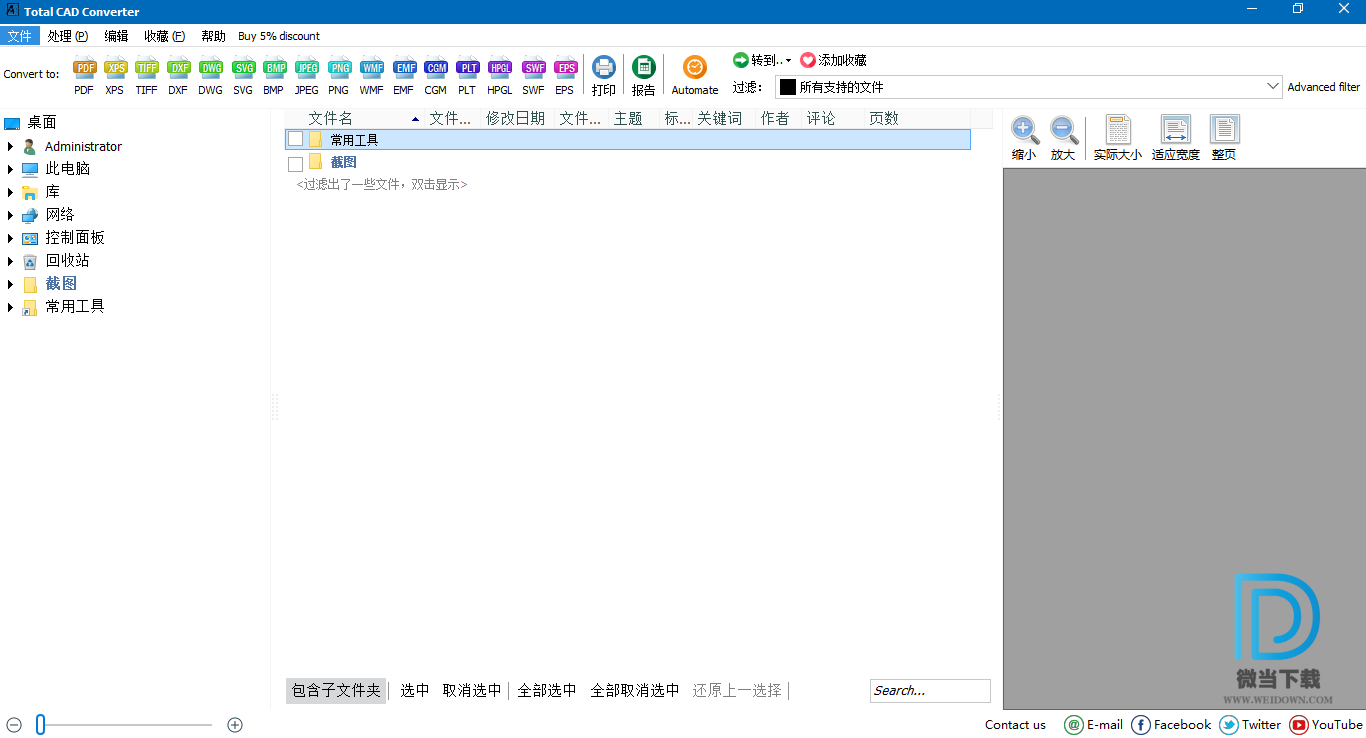The height and width of the screenshot is (738, 1366).
Task: Decrease thumbnail size minus icon
Action: click(14, 725)
